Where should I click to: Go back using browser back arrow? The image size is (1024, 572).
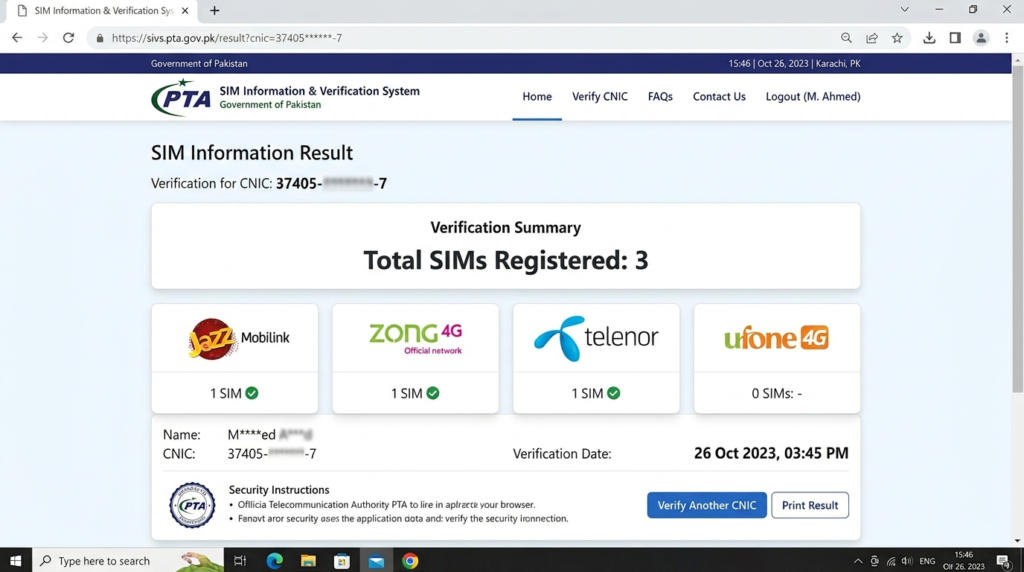click(x=17, y=38)
